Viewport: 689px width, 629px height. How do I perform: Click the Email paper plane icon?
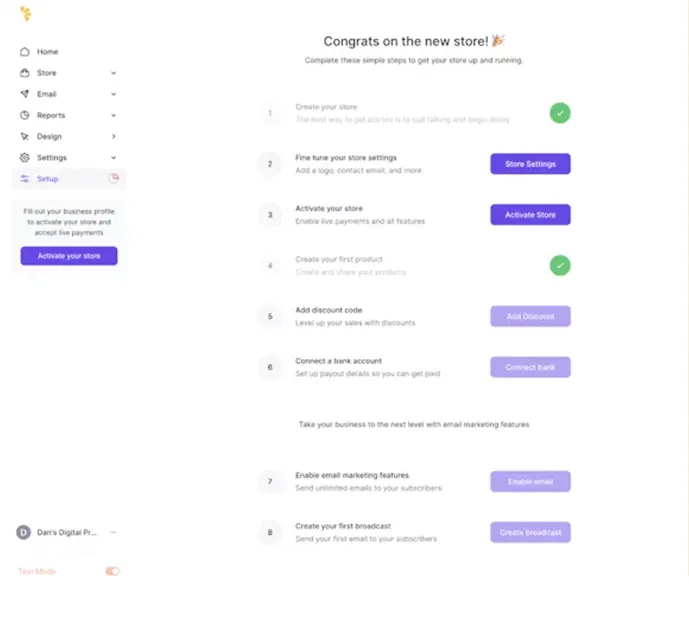pyautogui.click(x=25, y=94)
